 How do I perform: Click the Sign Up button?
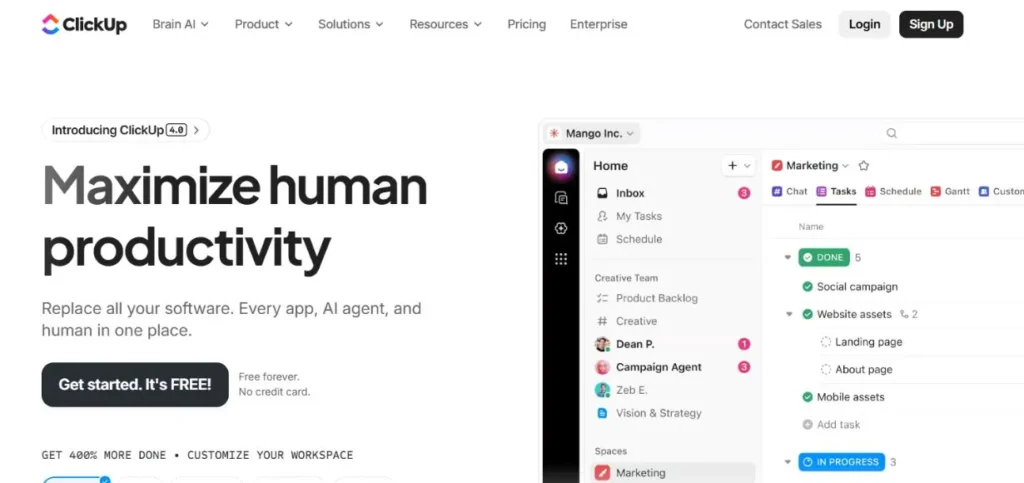point(931,24)
